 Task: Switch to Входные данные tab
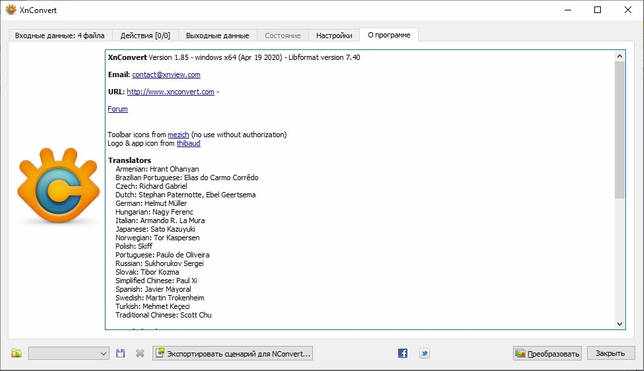click(x=60, y=36)
